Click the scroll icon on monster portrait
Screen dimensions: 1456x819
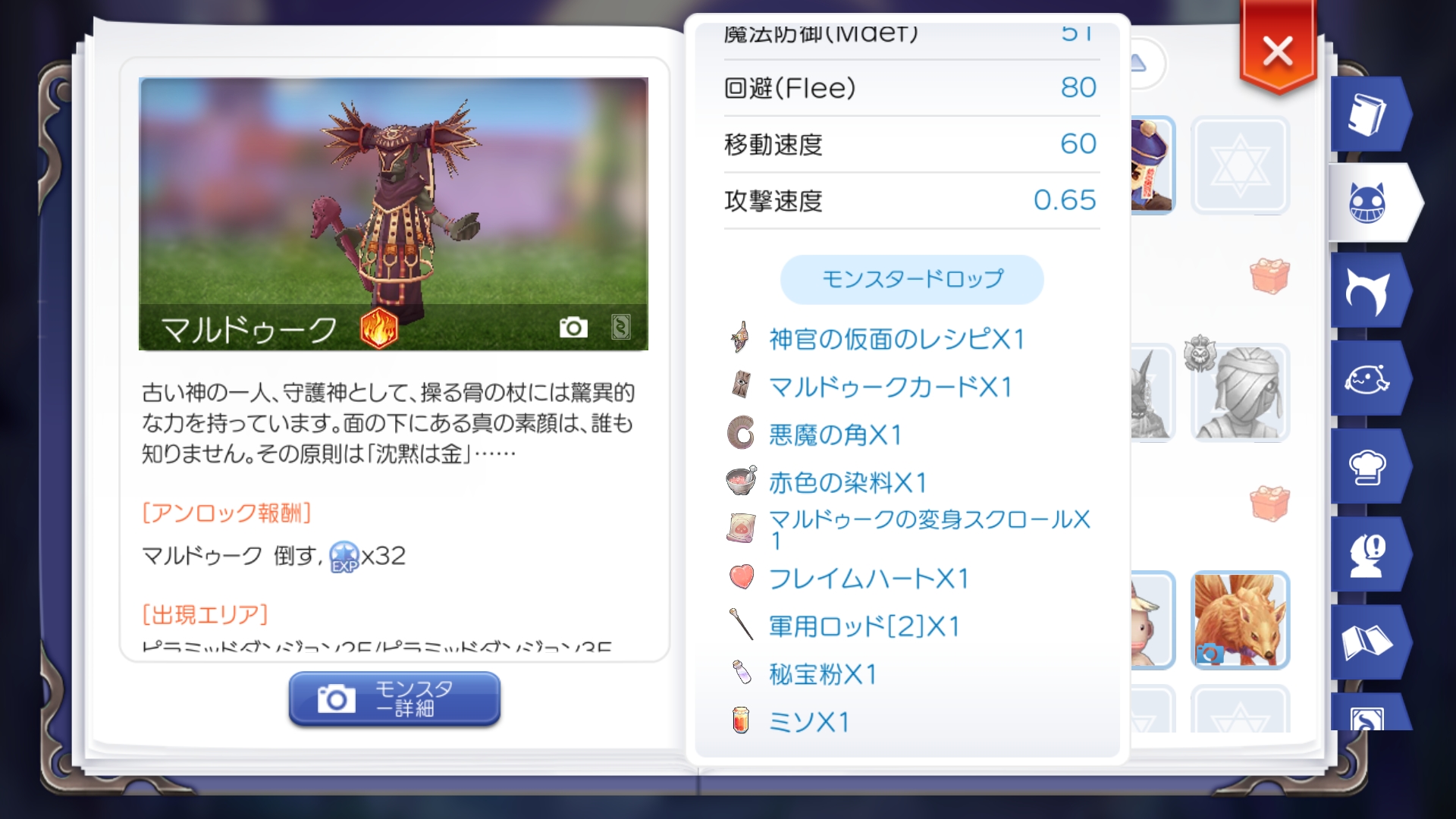click(620, 327)
